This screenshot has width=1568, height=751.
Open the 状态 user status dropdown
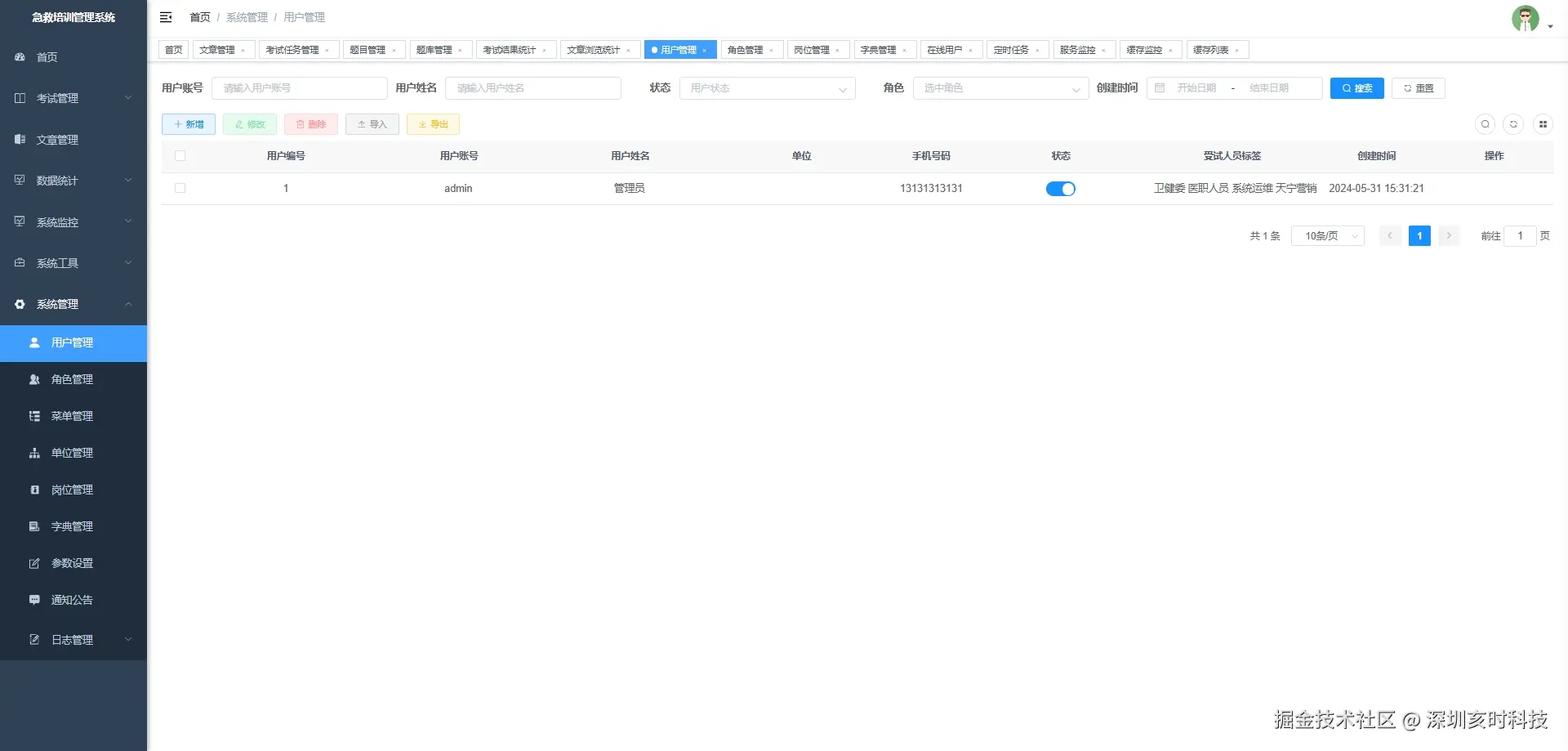(x=768, y=88)
